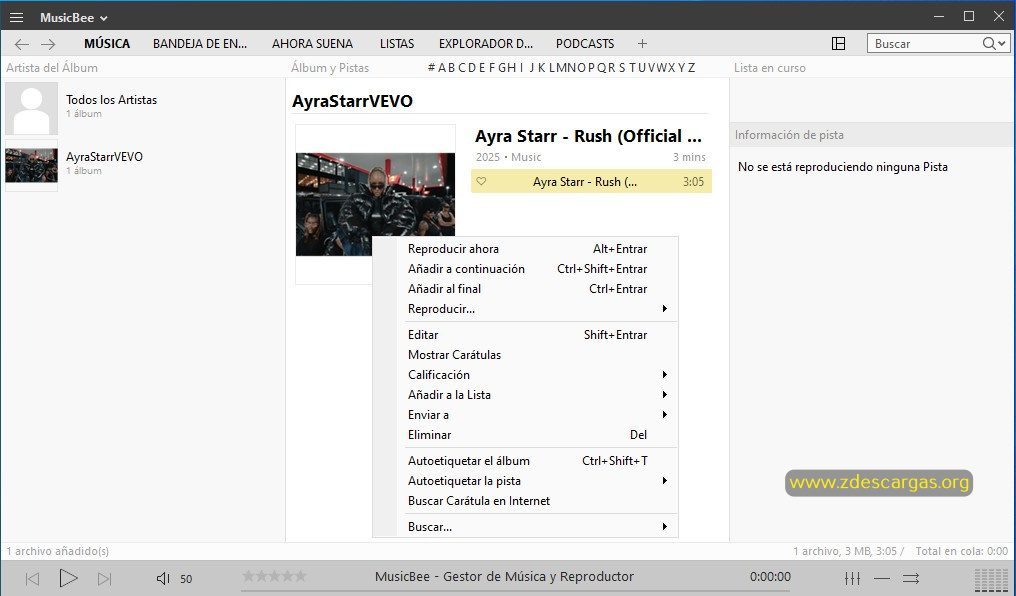The image size is (1016, 596).
Task: Jump to letter S in index
Action: (622, 67)
